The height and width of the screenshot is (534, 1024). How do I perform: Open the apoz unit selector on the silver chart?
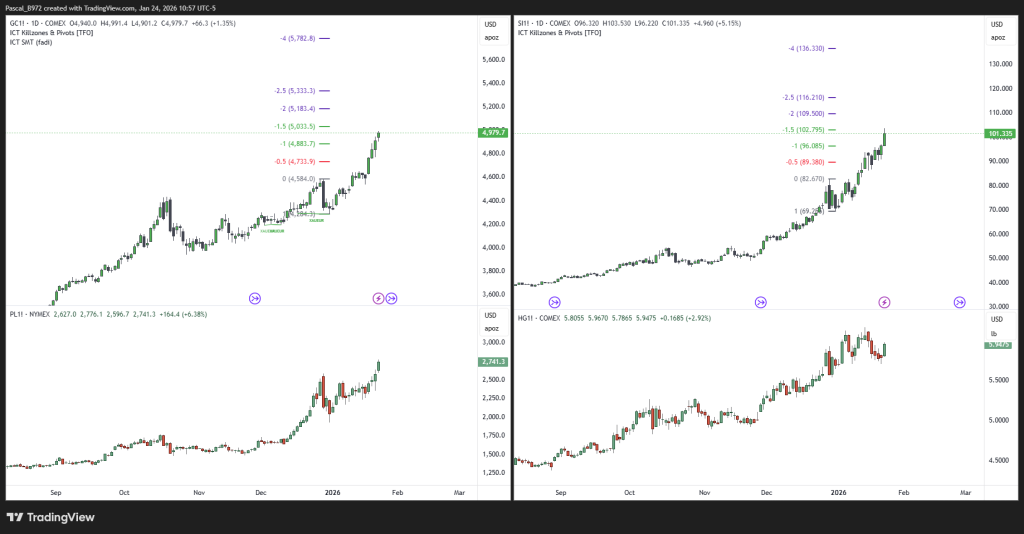(997, 38)
